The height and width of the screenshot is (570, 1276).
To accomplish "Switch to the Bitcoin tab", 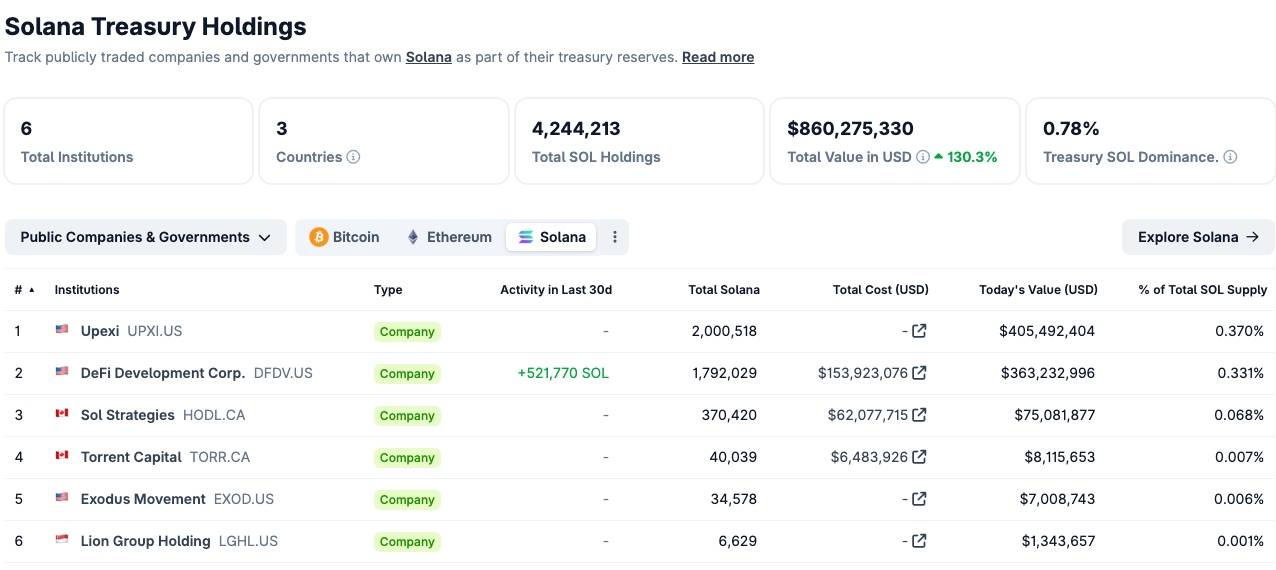I will click(x=345, y=237).
